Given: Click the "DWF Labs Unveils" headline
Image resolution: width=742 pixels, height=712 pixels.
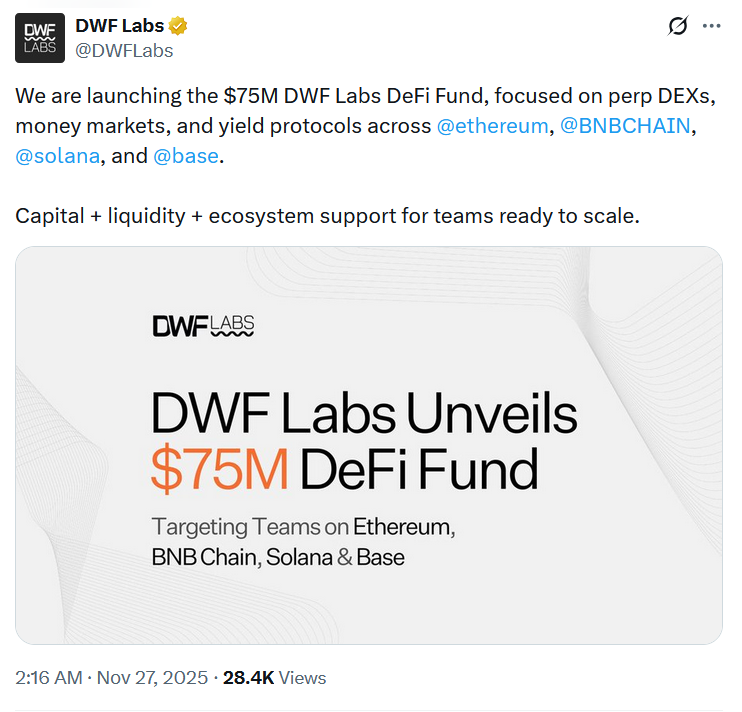Looking at the screenshot, I should coord(363,412).
